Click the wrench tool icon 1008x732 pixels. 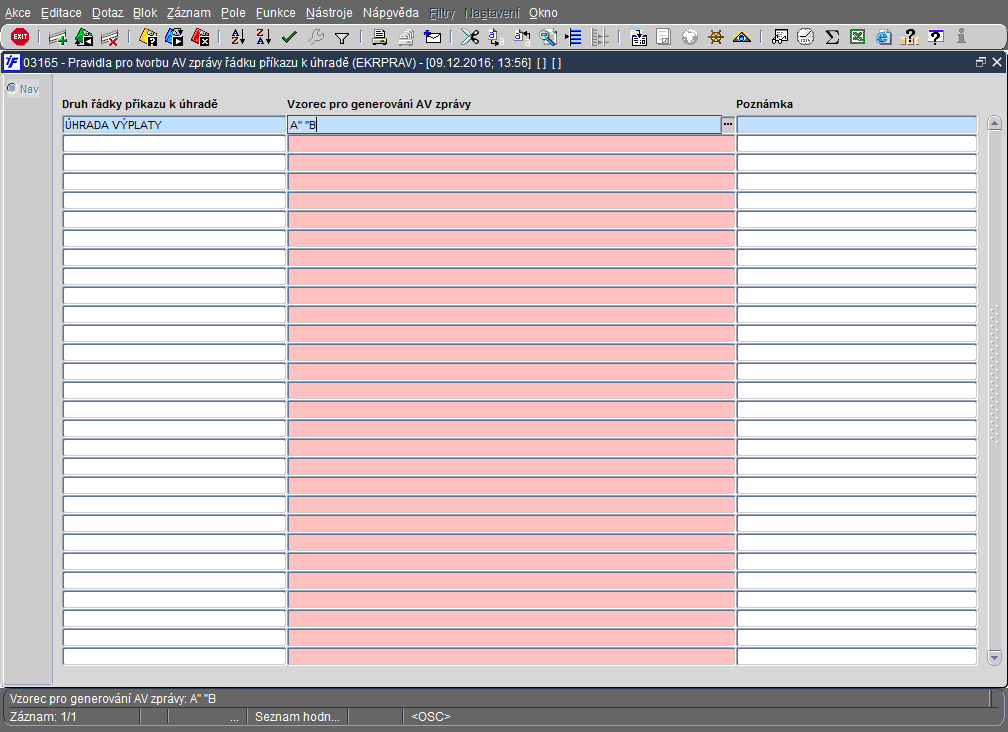click(x=316, y=37)
